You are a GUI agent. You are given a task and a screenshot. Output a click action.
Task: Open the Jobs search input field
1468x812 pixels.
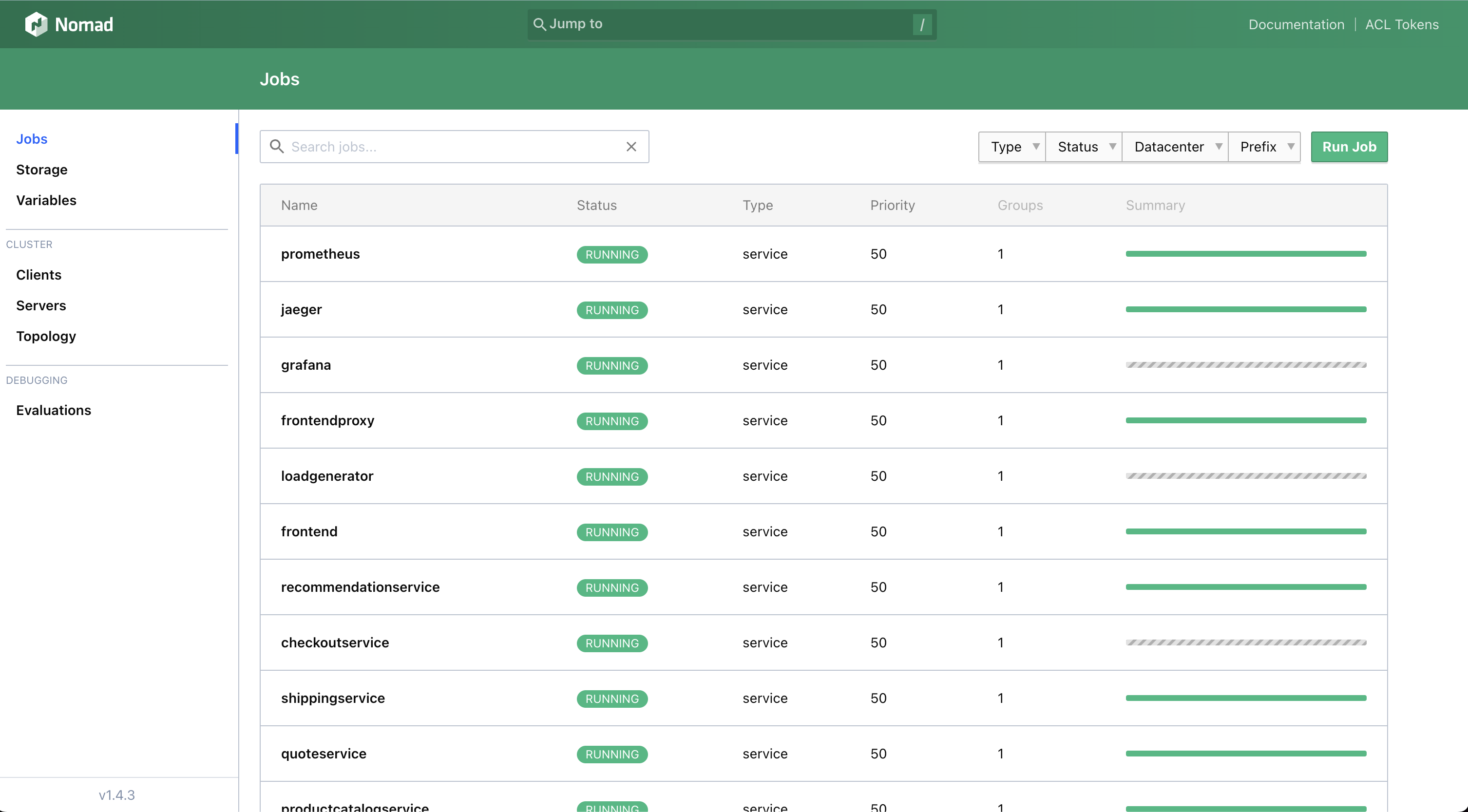coord(454,146)
